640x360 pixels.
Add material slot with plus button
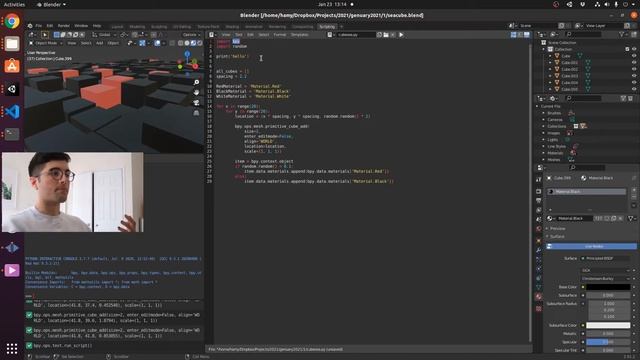point(634,190)
